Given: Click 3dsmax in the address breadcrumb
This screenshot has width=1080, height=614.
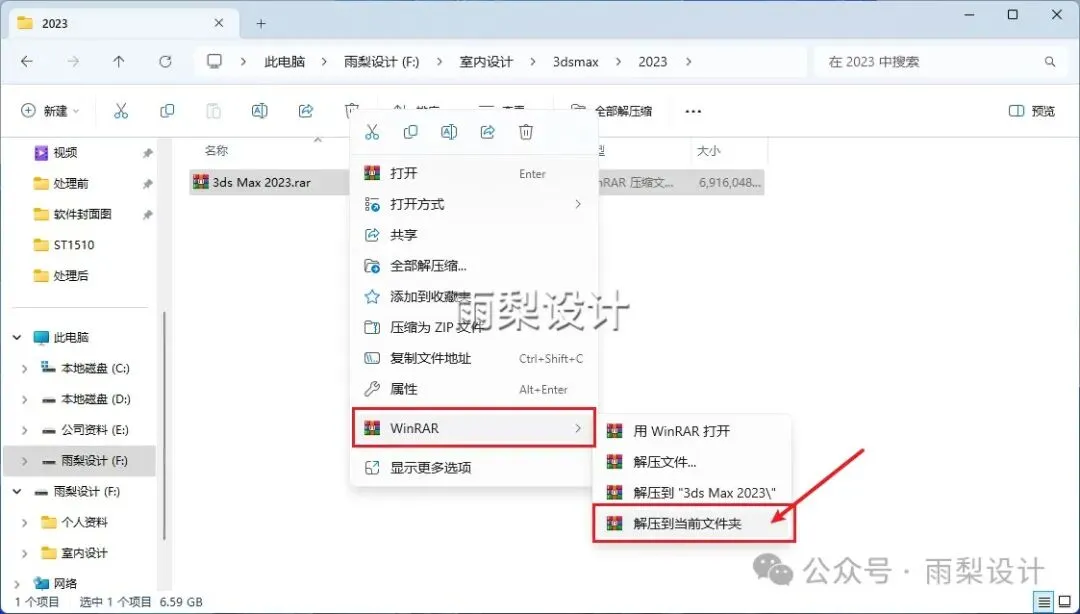Looking at the screenshot, I should click(x=576, y=61).
